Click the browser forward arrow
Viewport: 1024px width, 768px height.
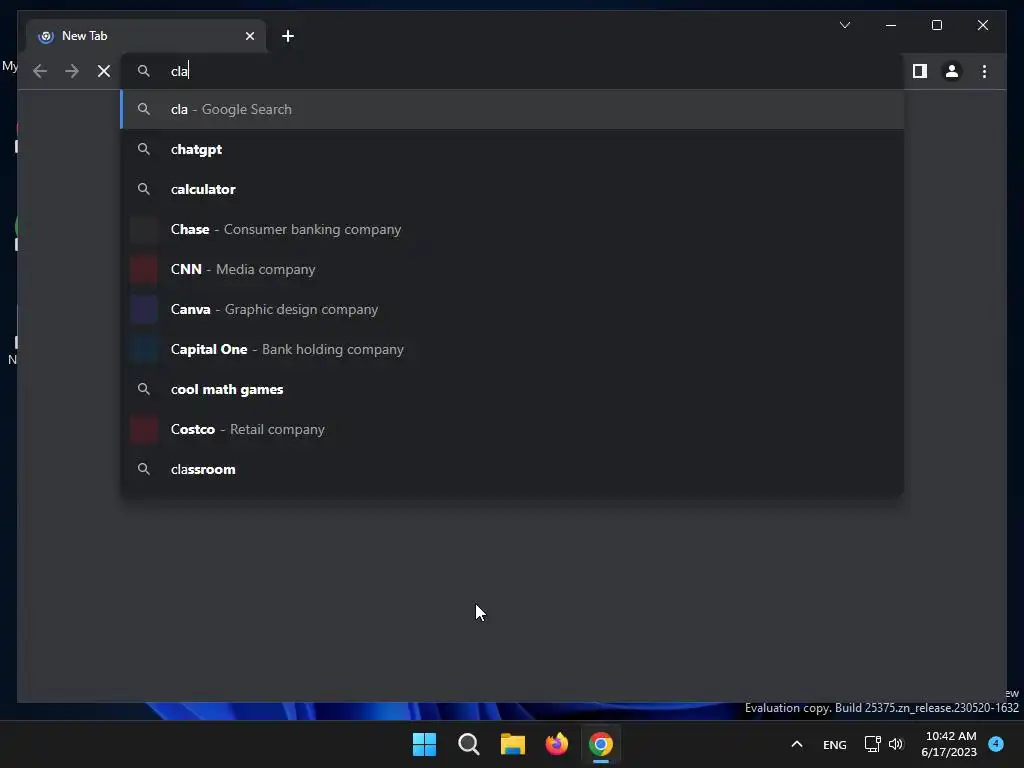pyautogui.click(x=72, y=71)
